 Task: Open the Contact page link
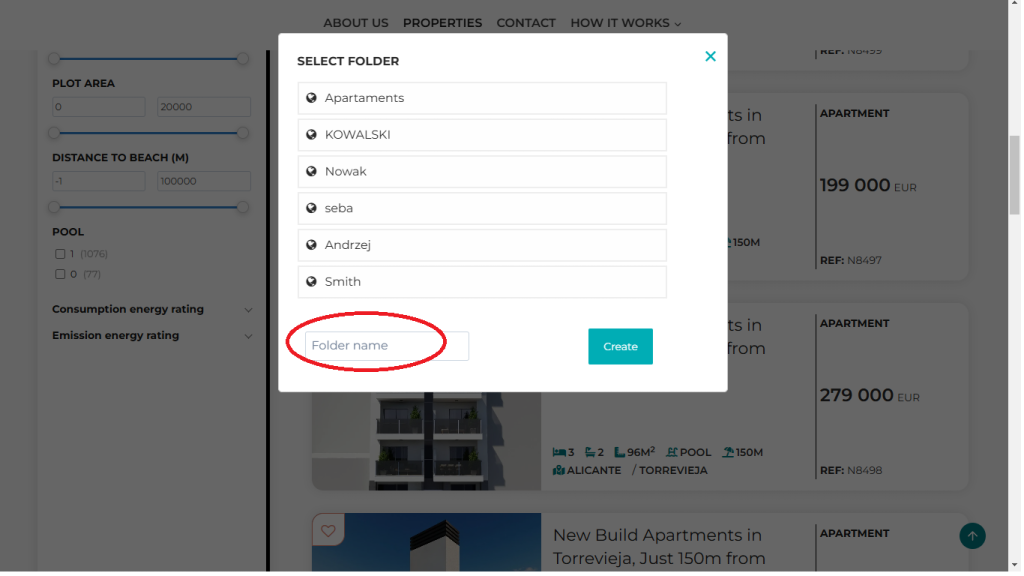(526, 23)
